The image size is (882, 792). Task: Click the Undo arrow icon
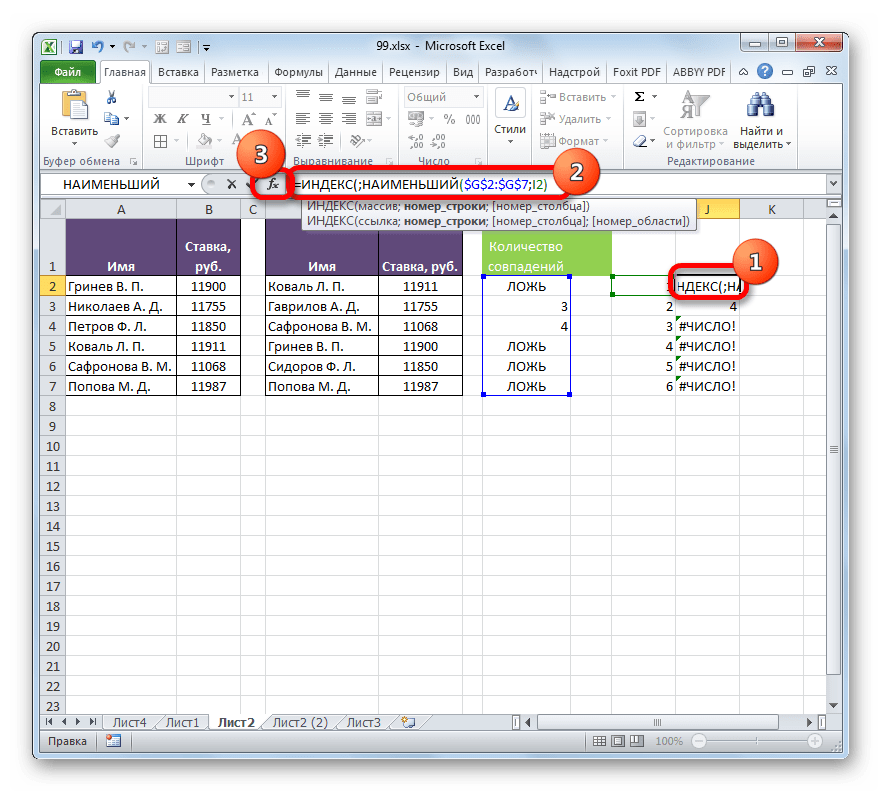[98, 47]
